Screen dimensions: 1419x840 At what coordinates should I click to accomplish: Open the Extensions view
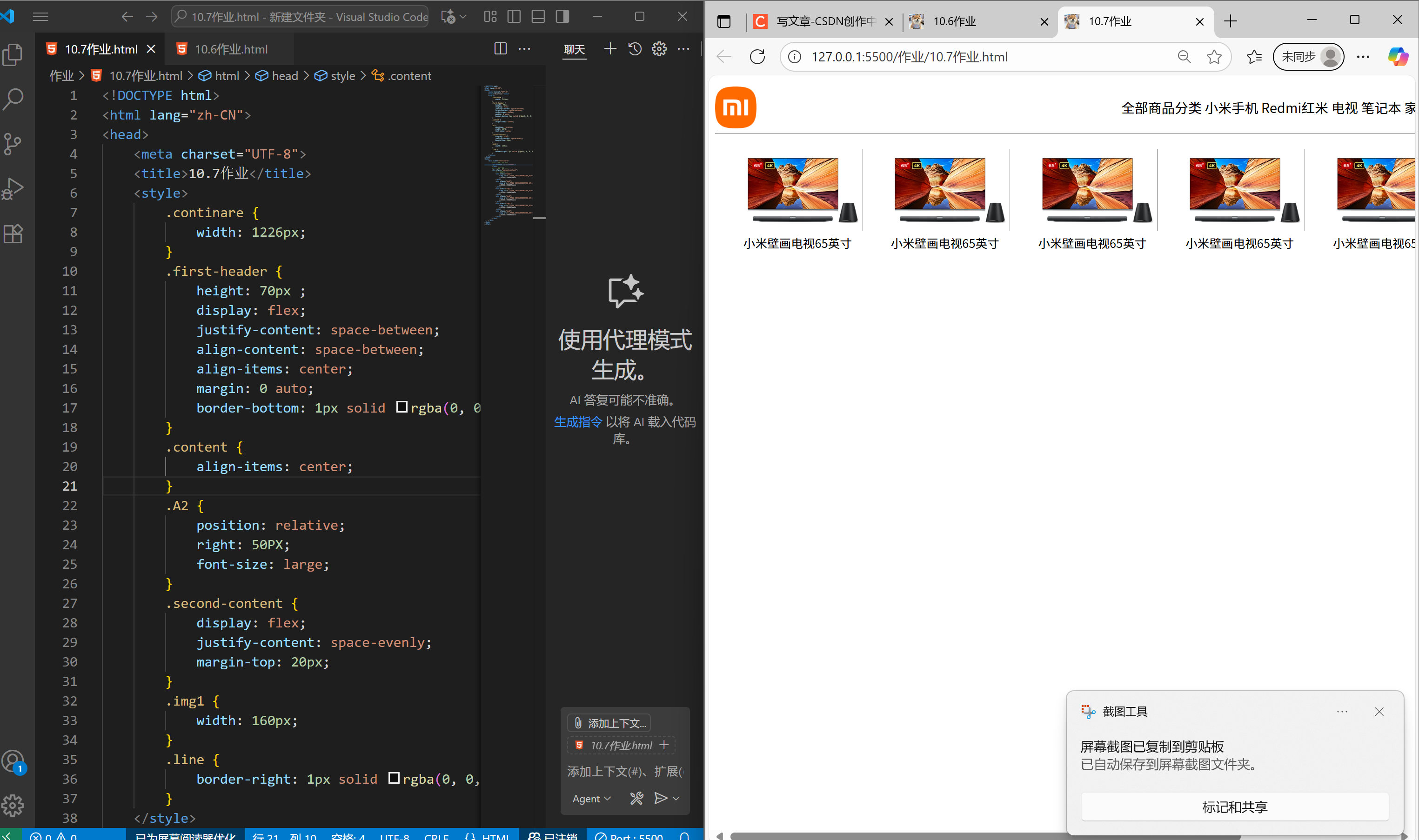click(13, 233)
